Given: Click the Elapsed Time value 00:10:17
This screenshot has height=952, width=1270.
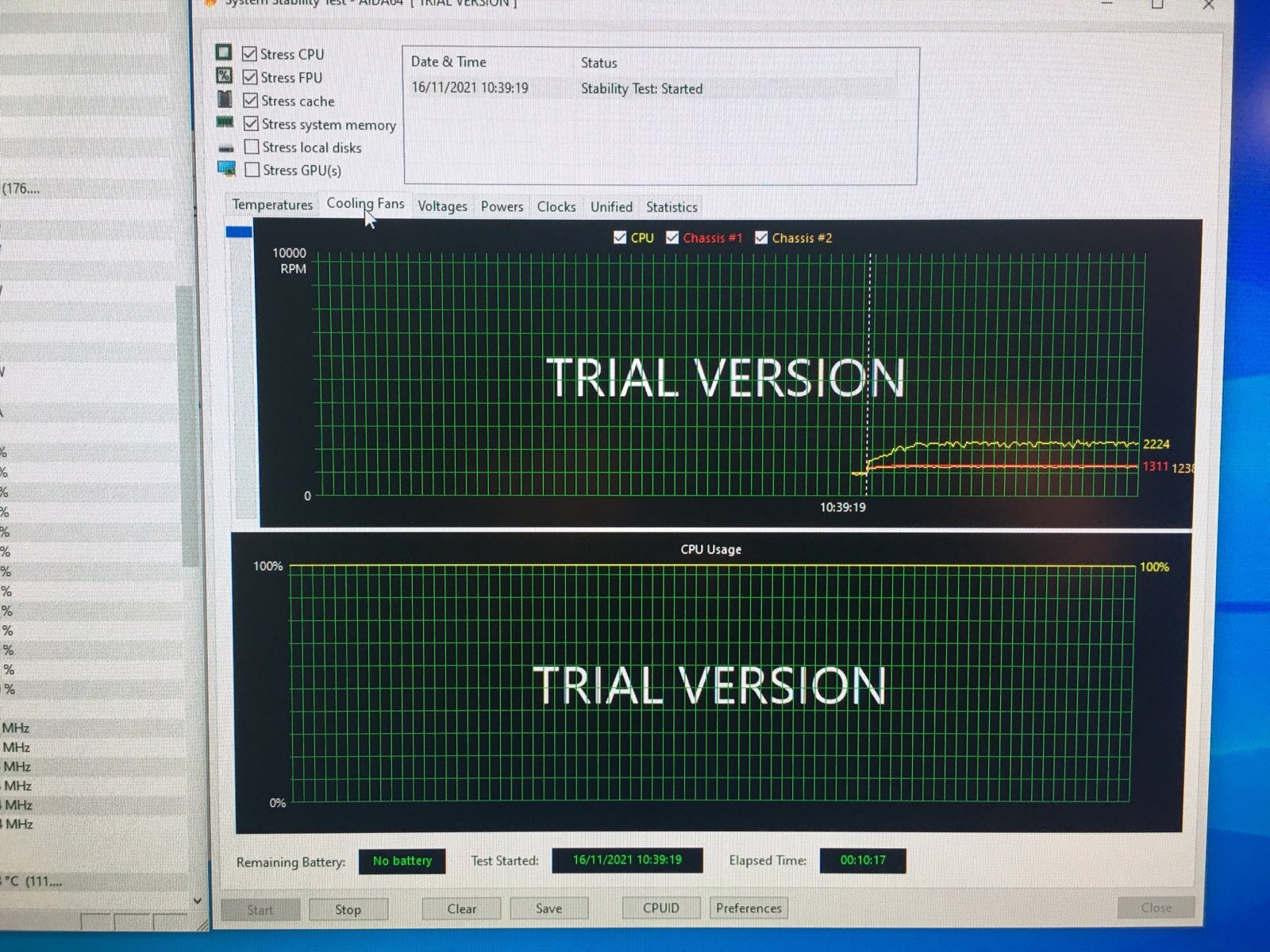Looking at the screenshot, I should click(863, 860).
